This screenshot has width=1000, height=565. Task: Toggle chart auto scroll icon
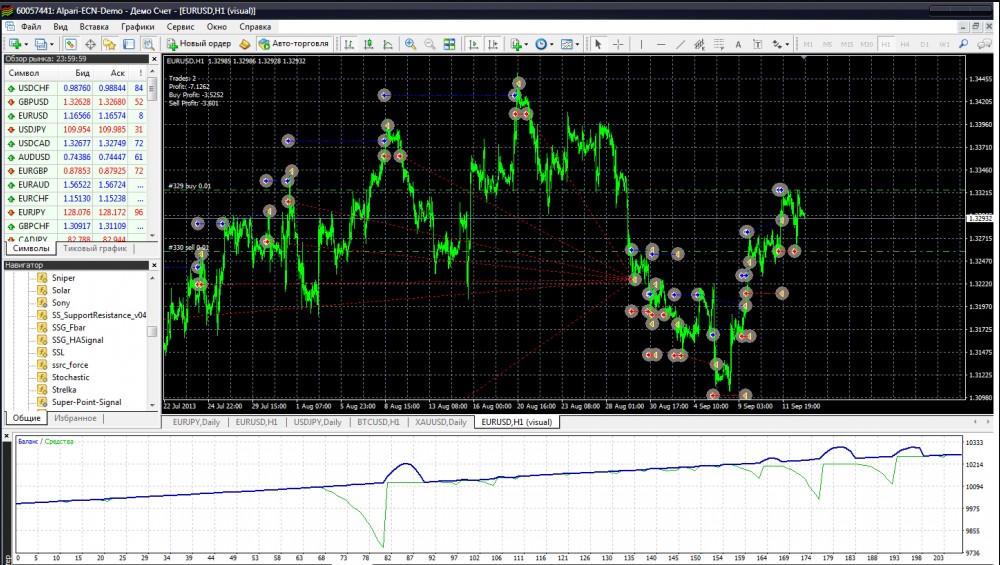tap(473, 44)
